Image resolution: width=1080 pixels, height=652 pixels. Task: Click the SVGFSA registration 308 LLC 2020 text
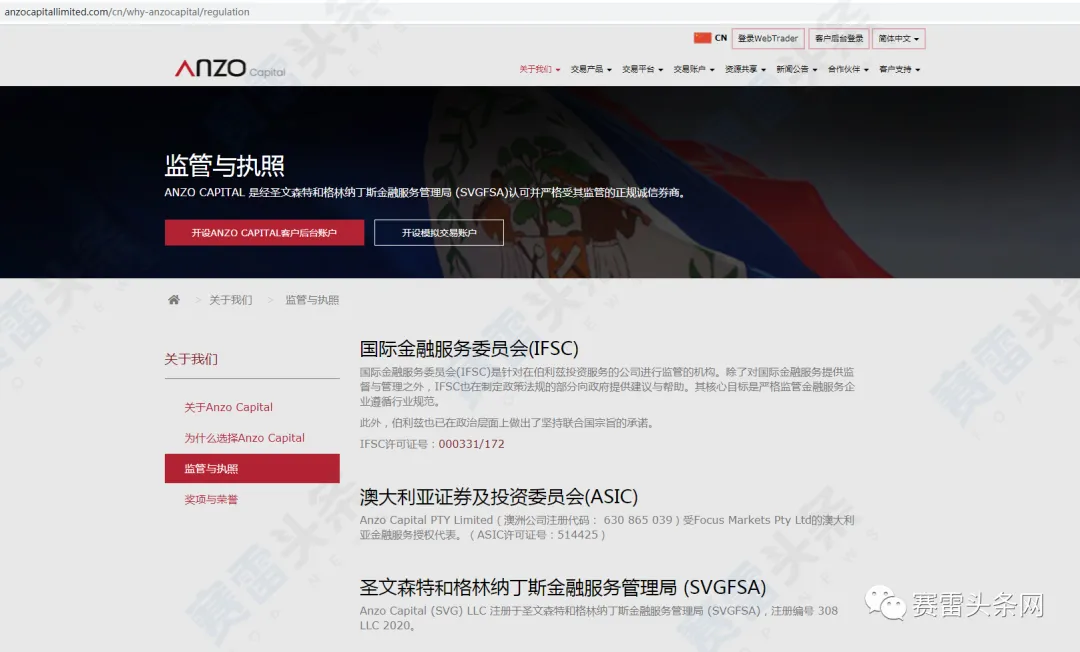(599, 618)
